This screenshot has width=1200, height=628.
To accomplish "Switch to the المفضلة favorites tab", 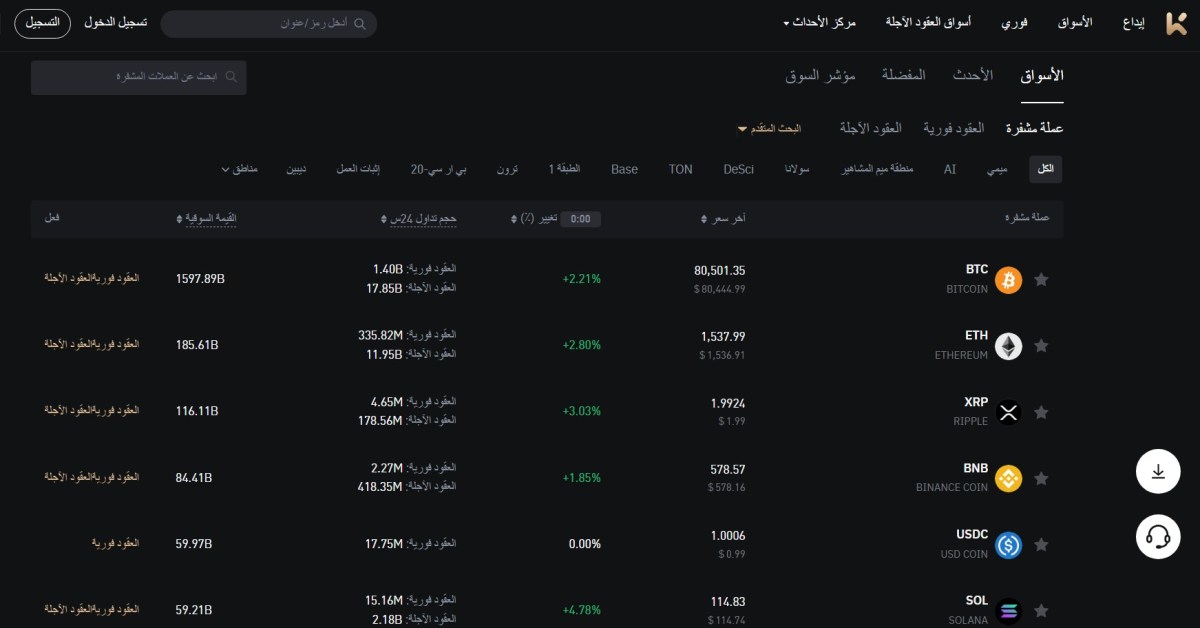I will coord(903,76).
